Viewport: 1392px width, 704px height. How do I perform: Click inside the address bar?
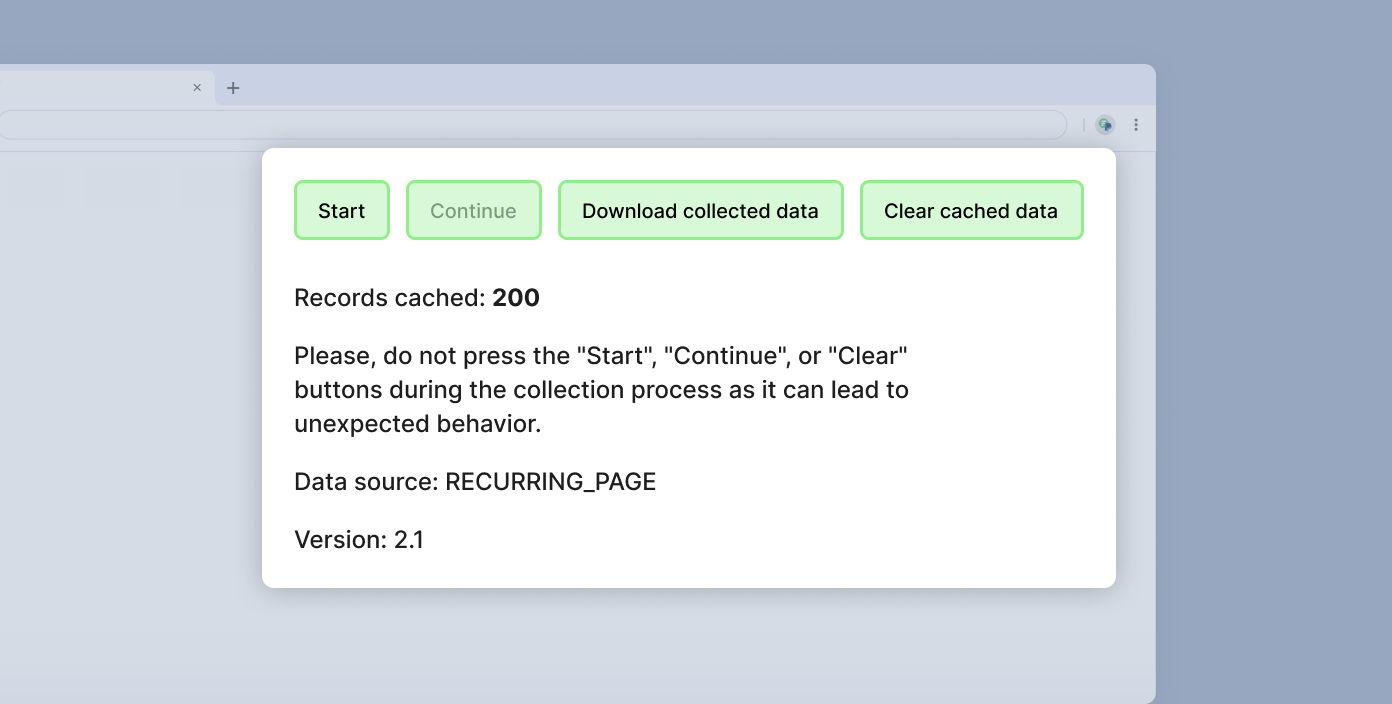tap(500, 124)
